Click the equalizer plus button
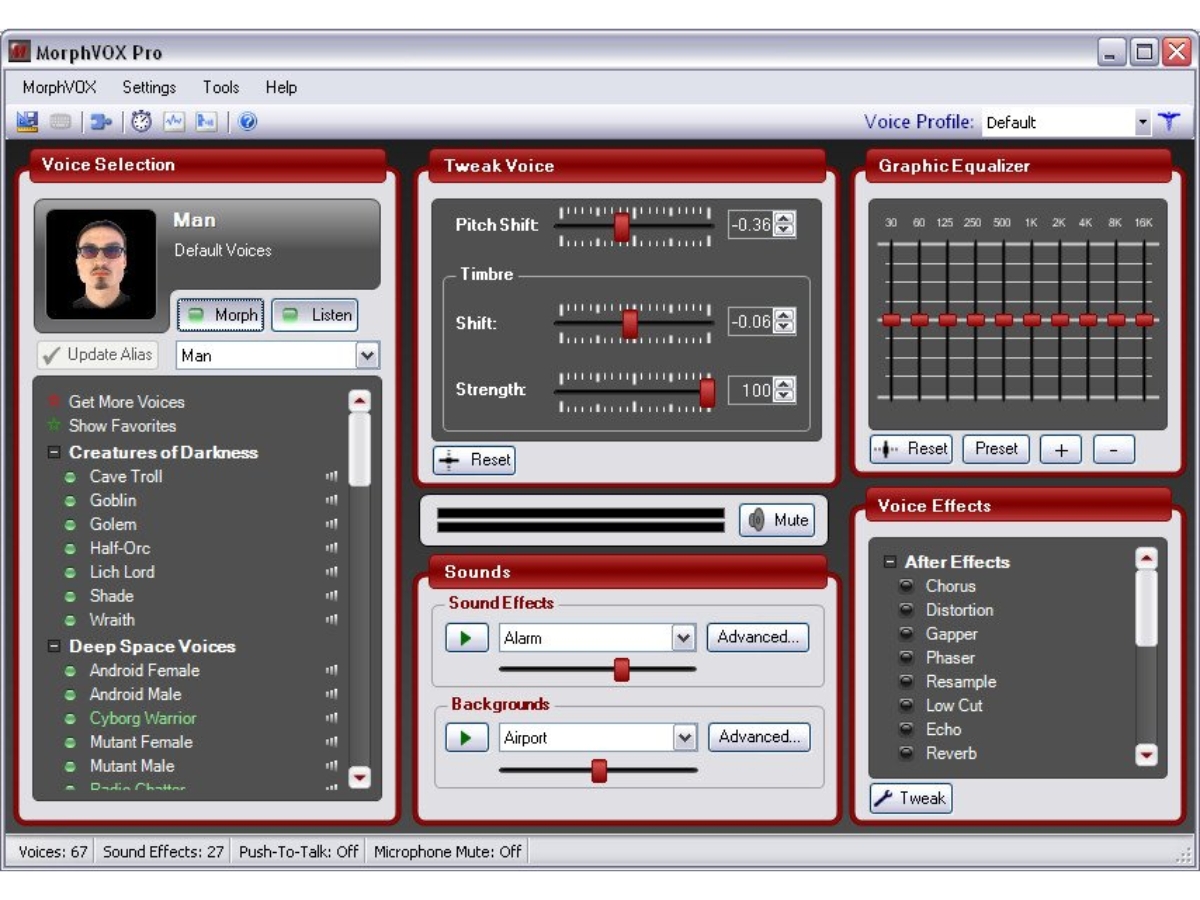Image resolution: width=1200 pixels, height=900 pixels. [1061, 450]
